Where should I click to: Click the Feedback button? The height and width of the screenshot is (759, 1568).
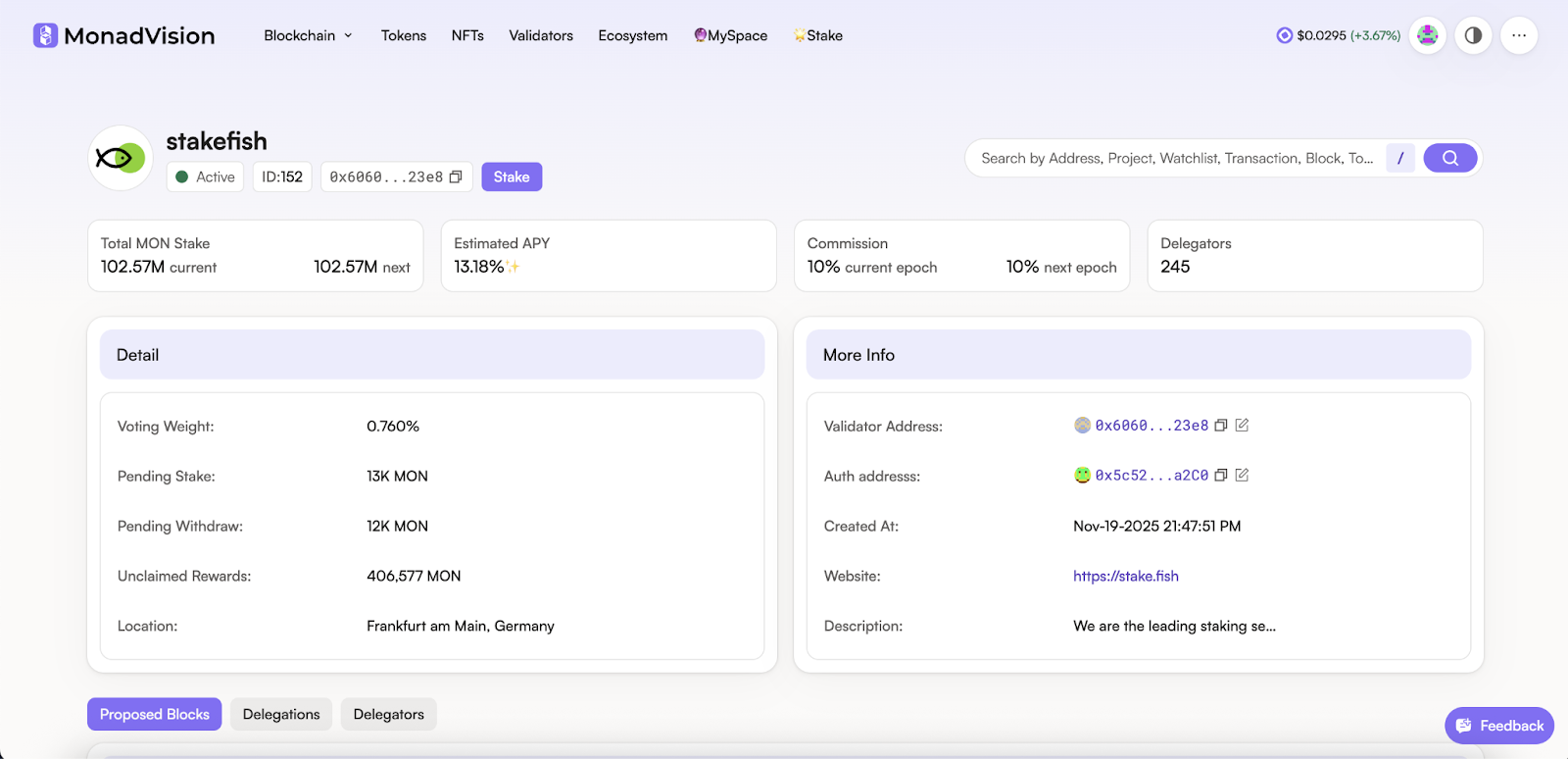1499,726
